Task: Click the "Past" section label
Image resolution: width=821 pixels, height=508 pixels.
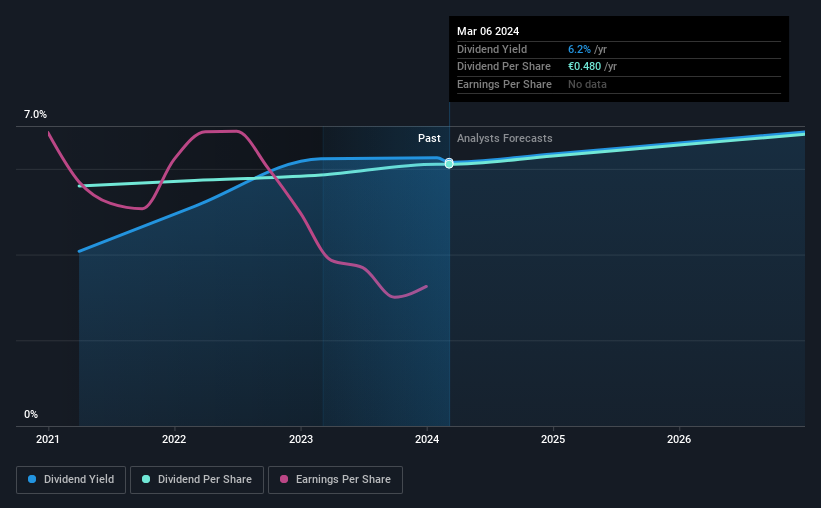Action: point(429,139)
